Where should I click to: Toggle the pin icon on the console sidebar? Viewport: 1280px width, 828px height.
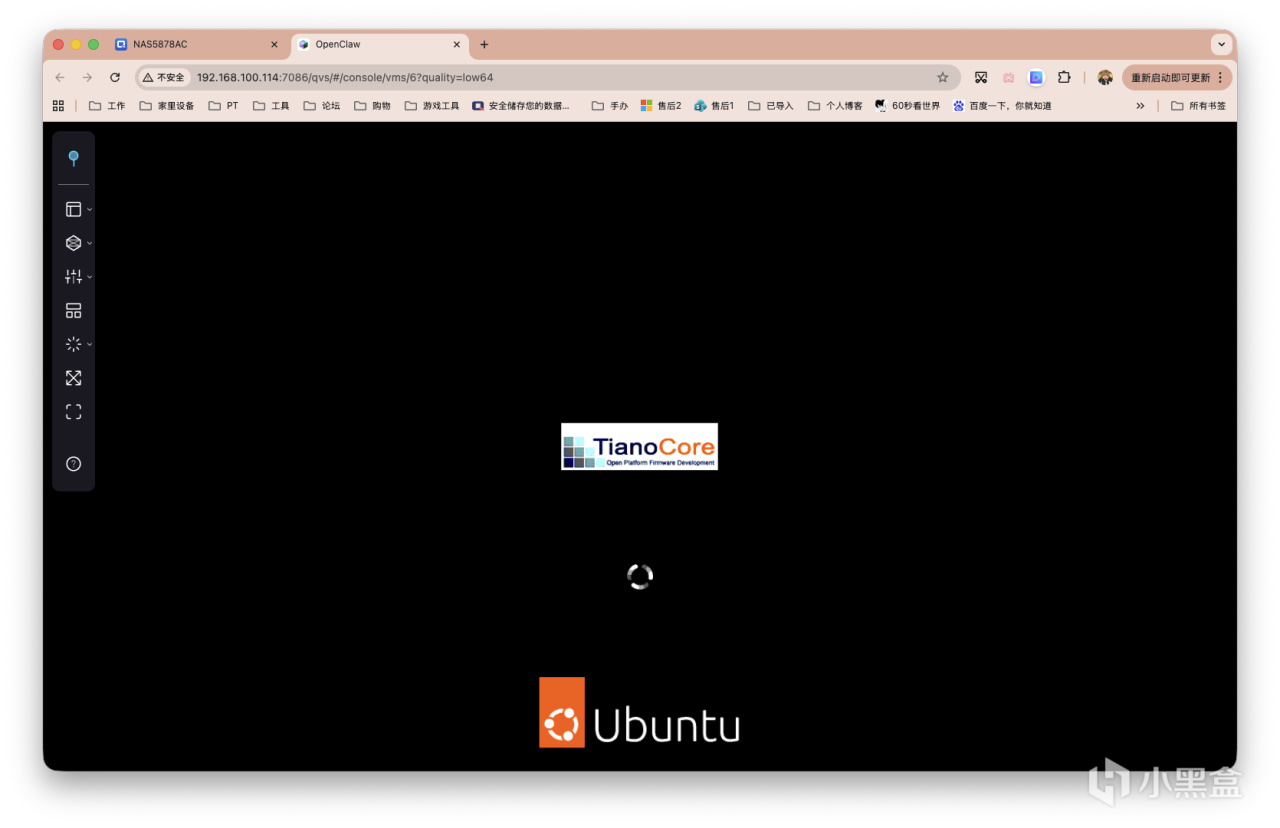(73, 158)
